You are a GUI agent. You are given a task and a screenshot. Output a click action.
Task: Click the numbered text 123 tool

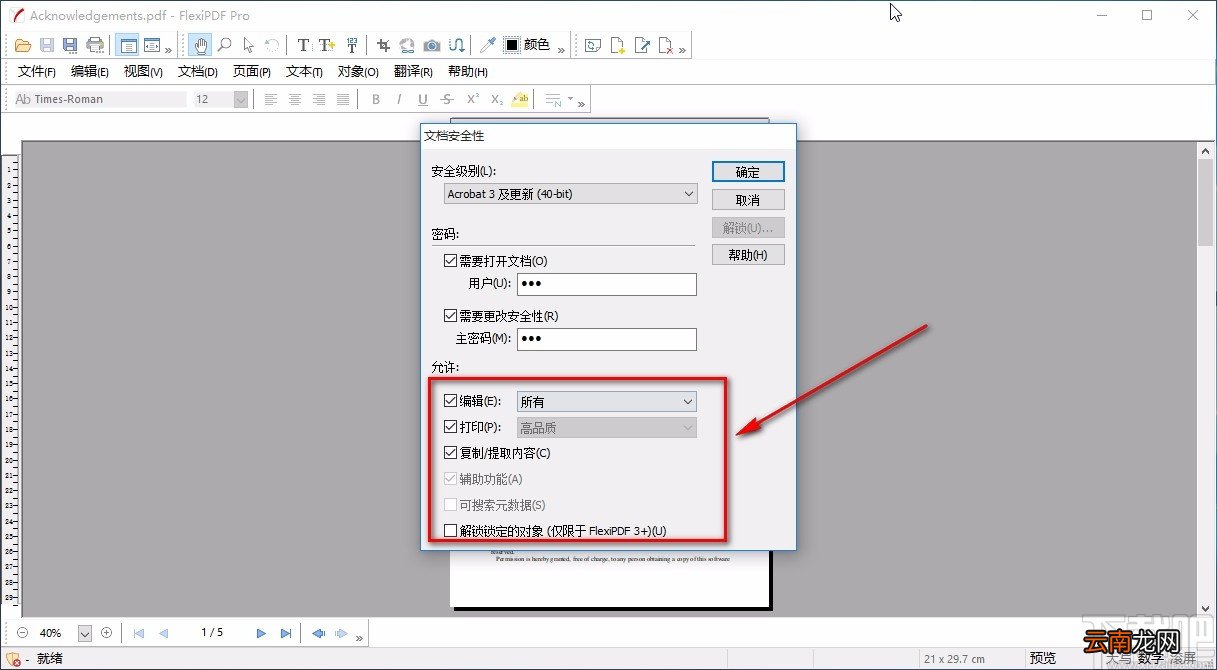[351, 45]
